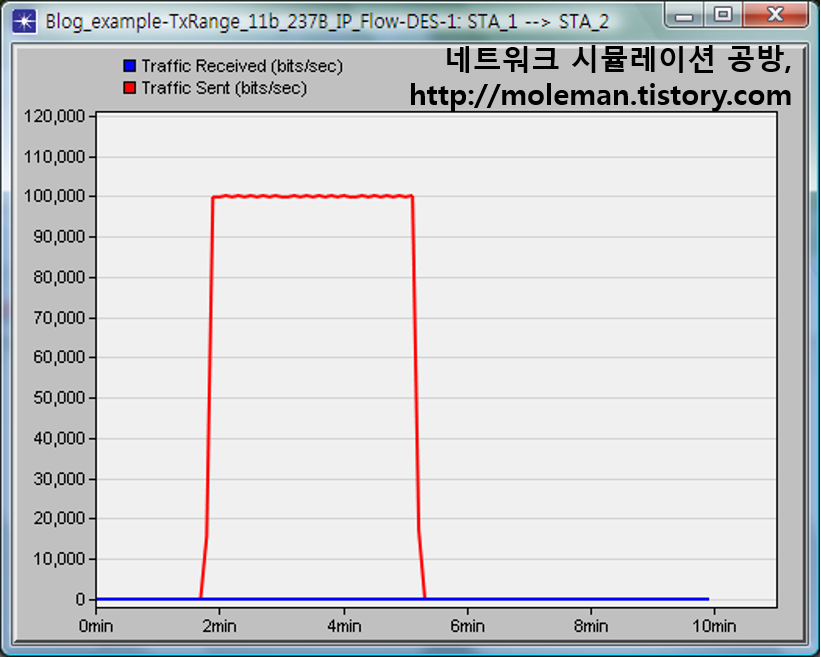Click the red Traffic Sent legend swatch
The image size is (821, 657).
point(129,88)
